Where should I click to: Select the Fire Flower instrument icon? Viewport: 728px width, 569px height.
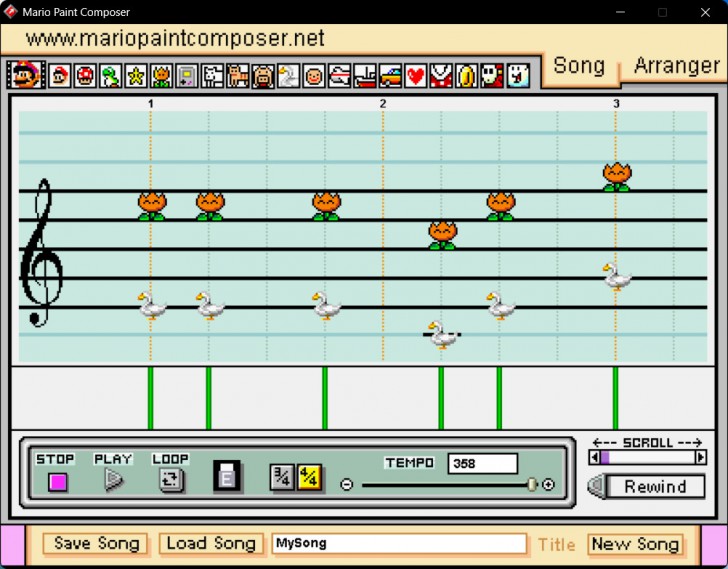(161, 76)
